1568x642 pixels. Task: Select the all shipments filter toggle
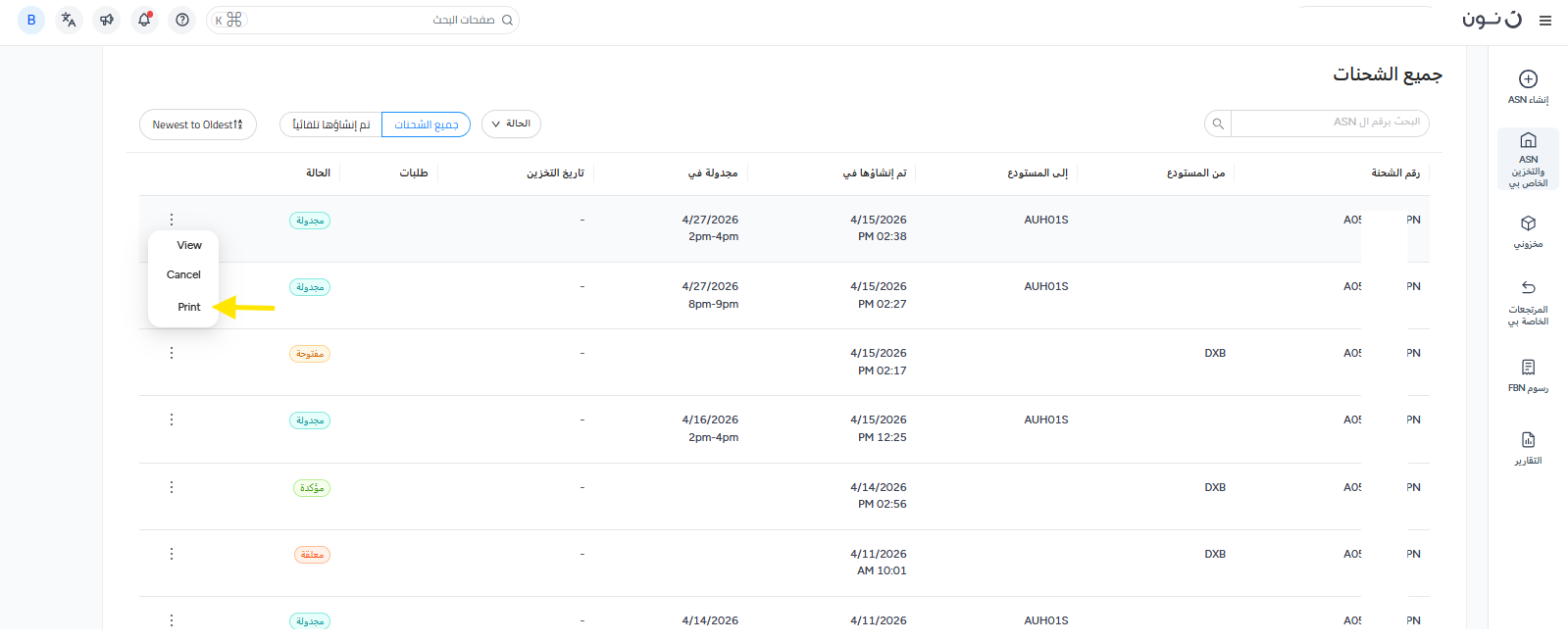click(x=427, y=124)
